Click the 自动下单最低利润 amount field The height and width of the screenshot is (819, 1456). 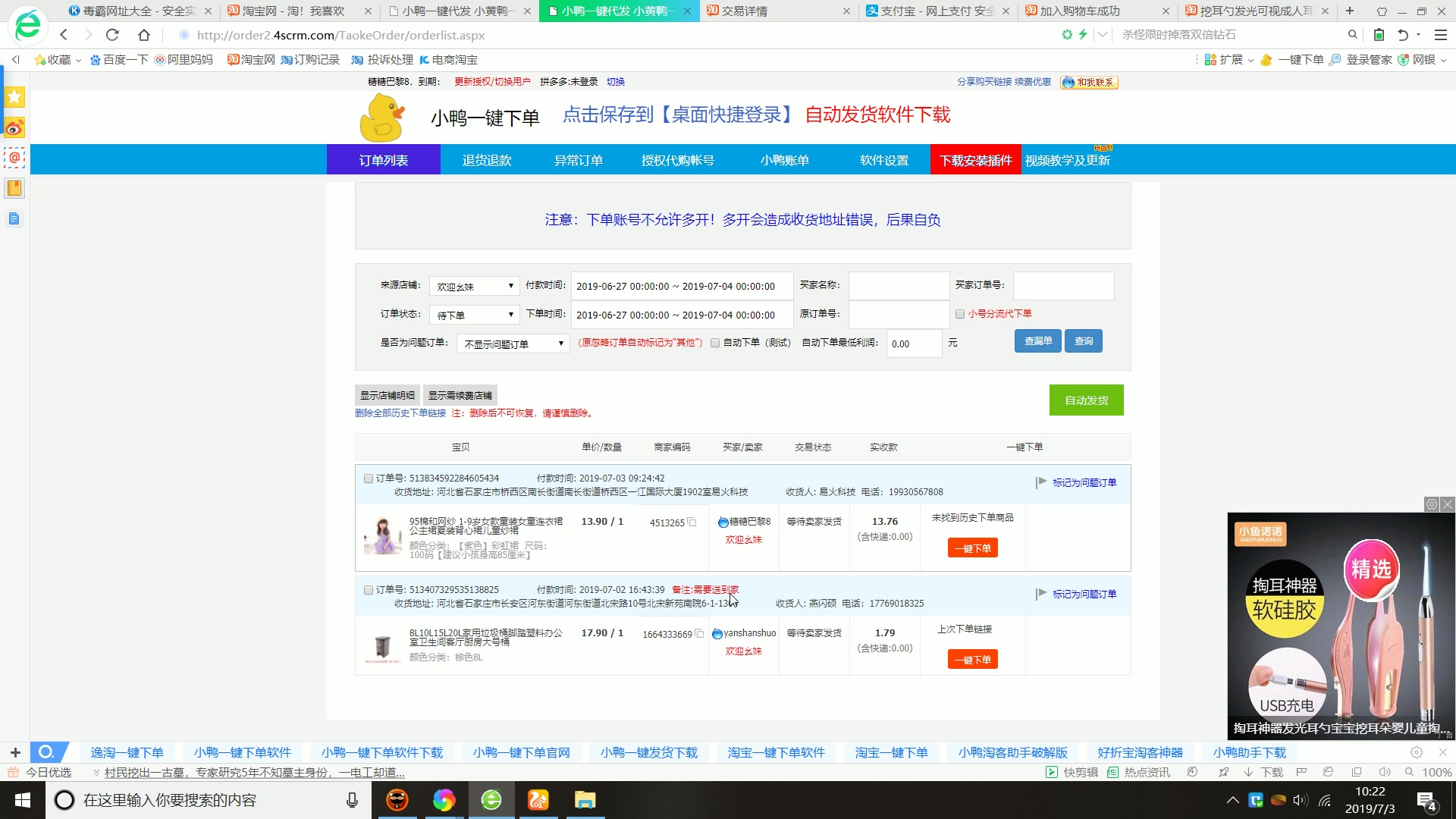click(915, 344)
